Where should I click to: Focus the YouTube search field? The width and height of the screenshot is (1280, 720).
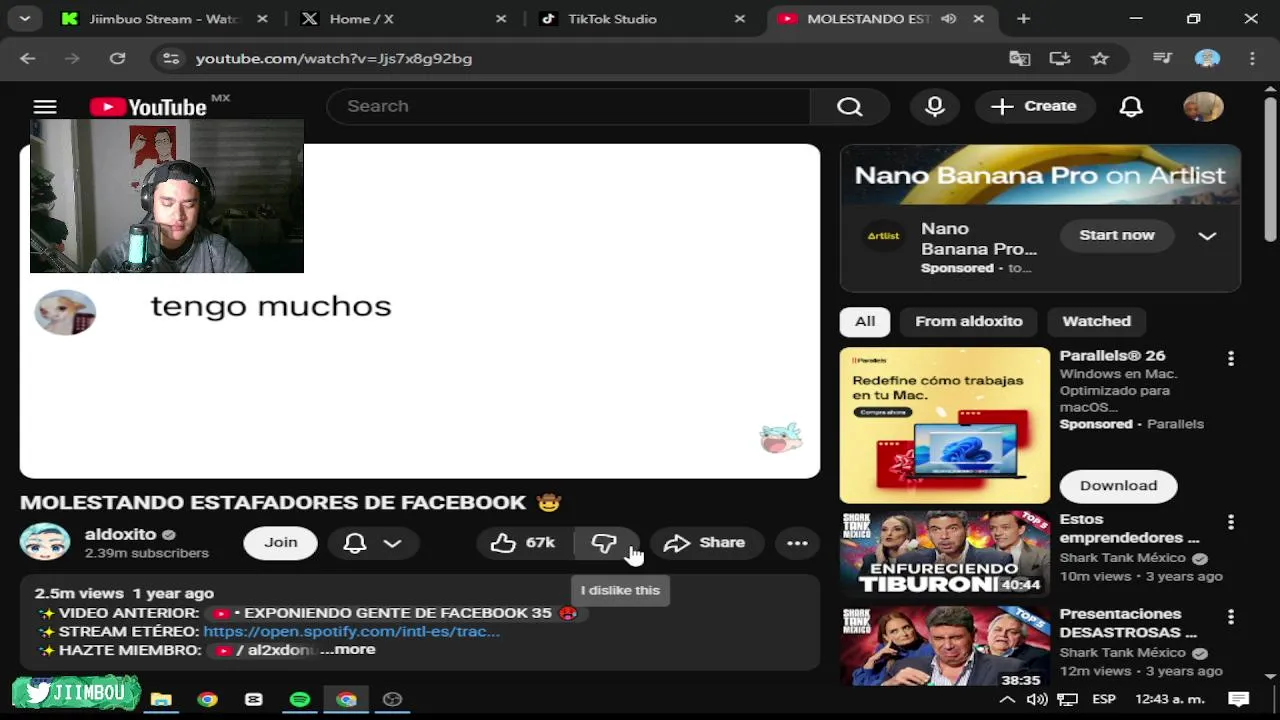pyautogui.click(x=568, y=106)
